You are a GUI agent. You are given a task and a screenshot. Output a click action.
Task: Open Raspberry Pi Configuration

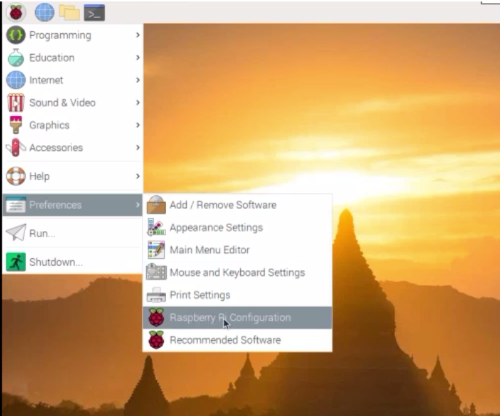pyautogui.click(x=237, y=317)
